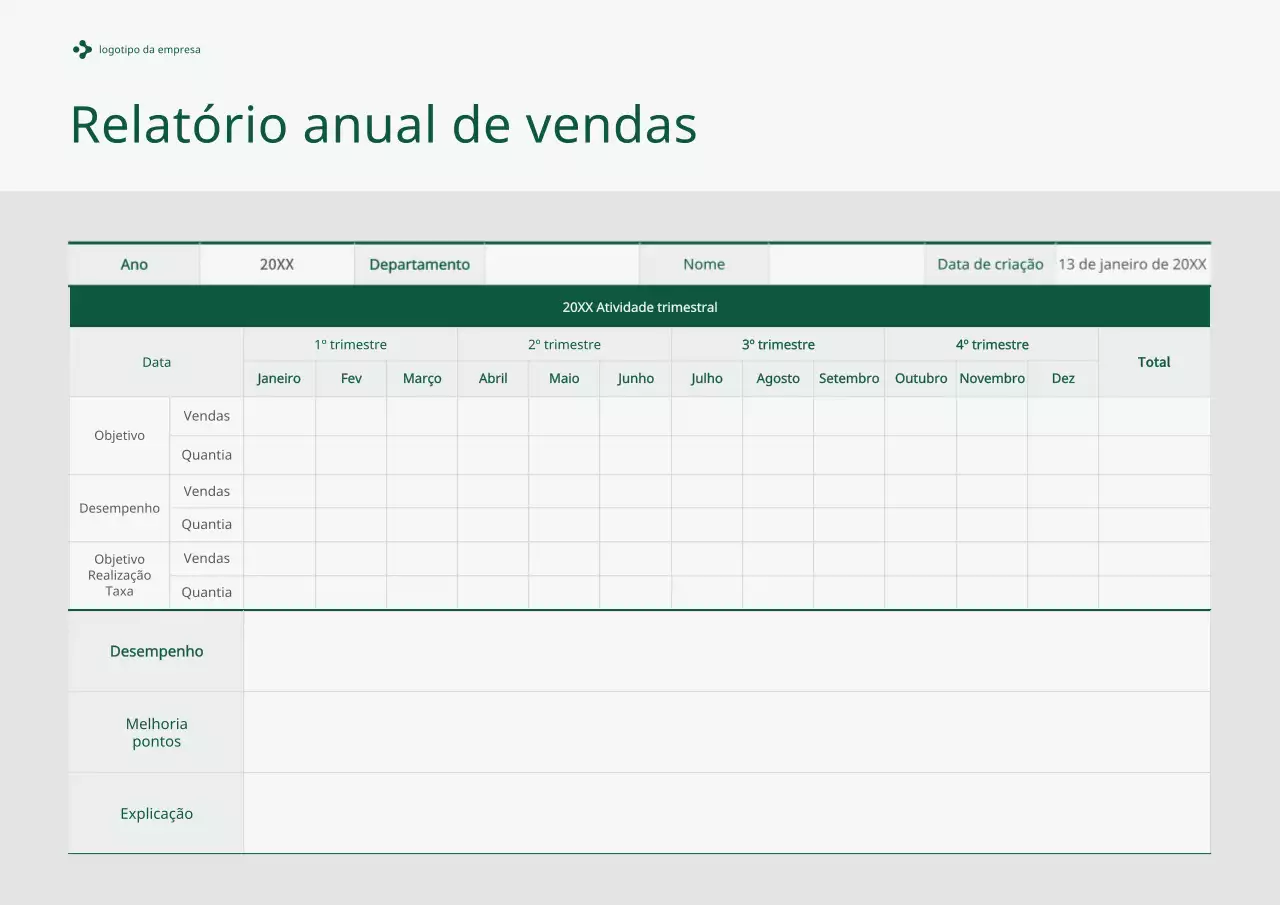1280x905 pixels.
Task: Click 'Objetivo Realização Taxa' group label
Action: pos(119,575)
